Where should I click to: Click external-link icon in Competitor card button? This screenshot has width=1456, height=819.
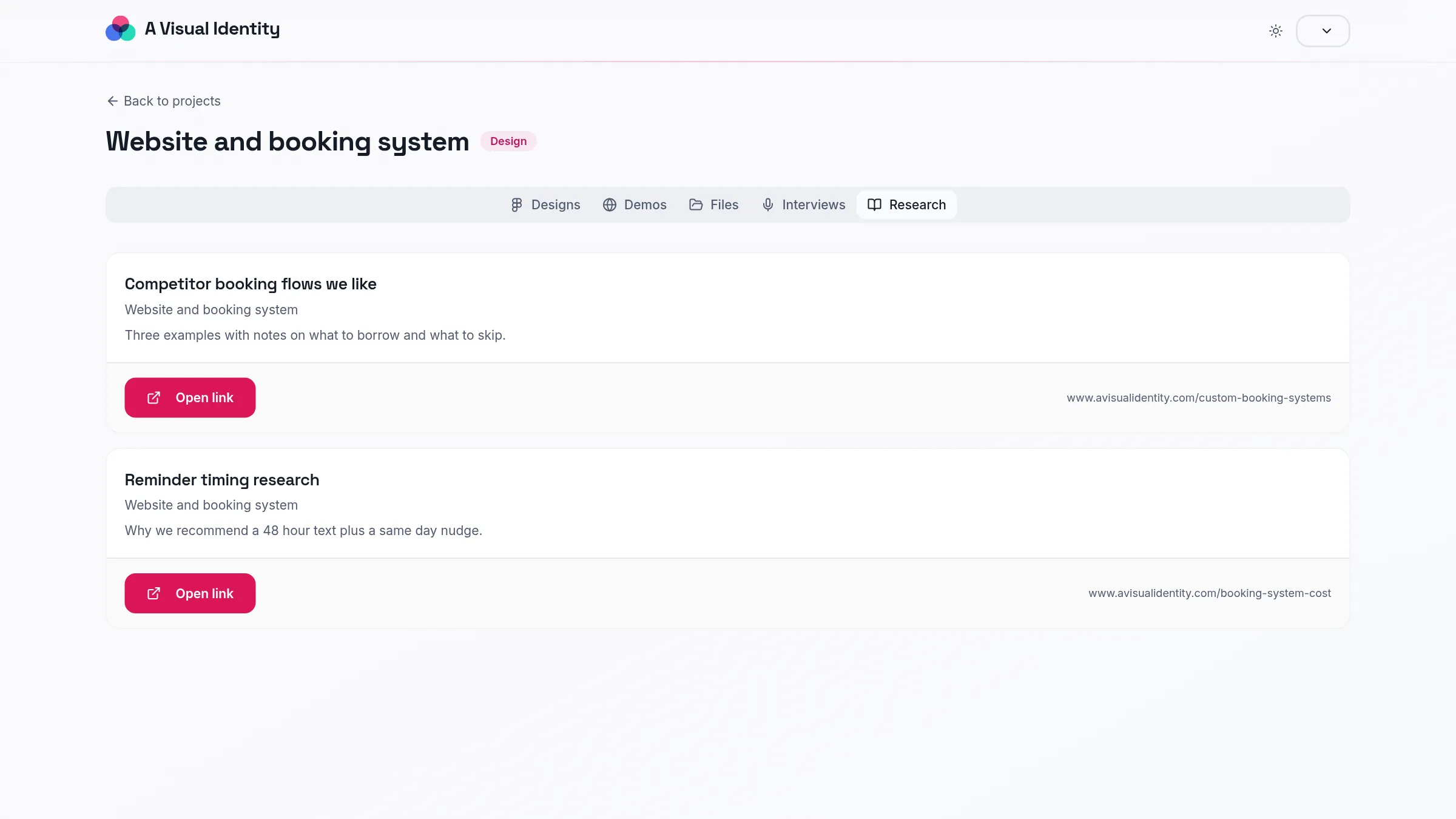click(154, 398)
